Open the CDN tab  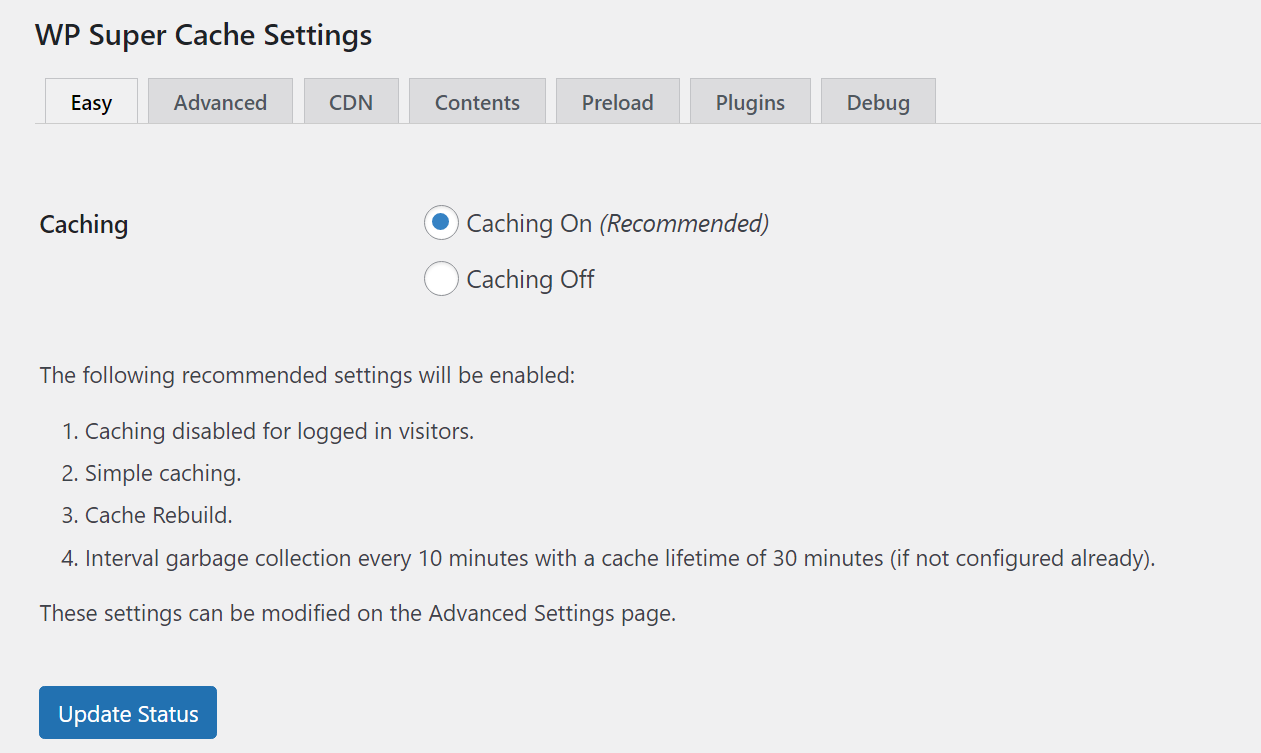click(351, 101)
